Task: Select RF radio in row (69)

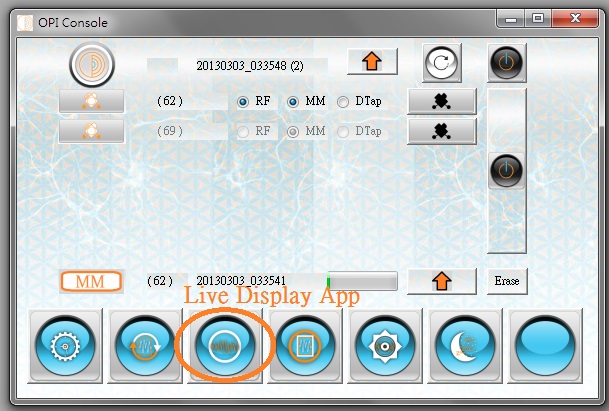Action: coord(243,132)
